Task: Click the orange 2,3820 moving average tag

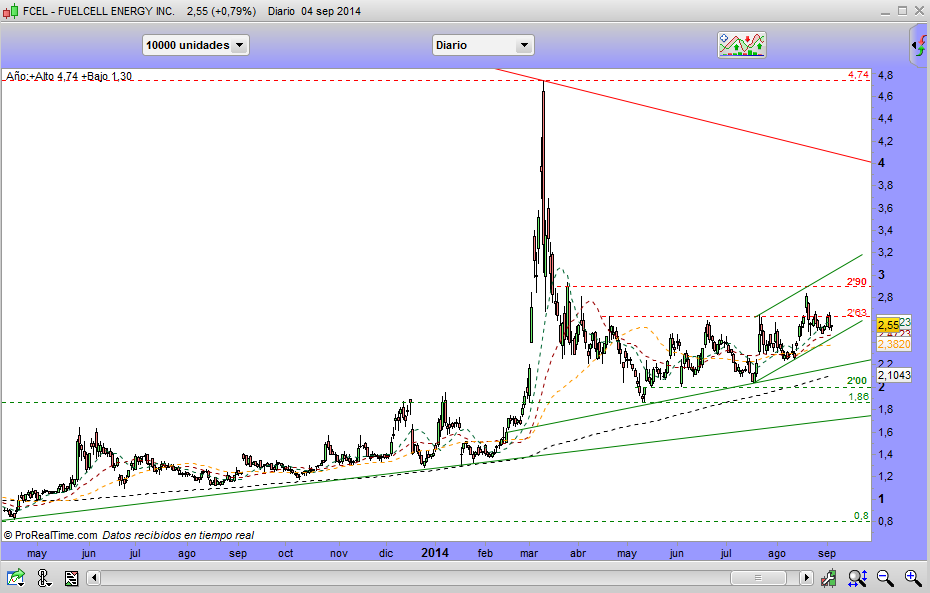Action: click(894, 345)
